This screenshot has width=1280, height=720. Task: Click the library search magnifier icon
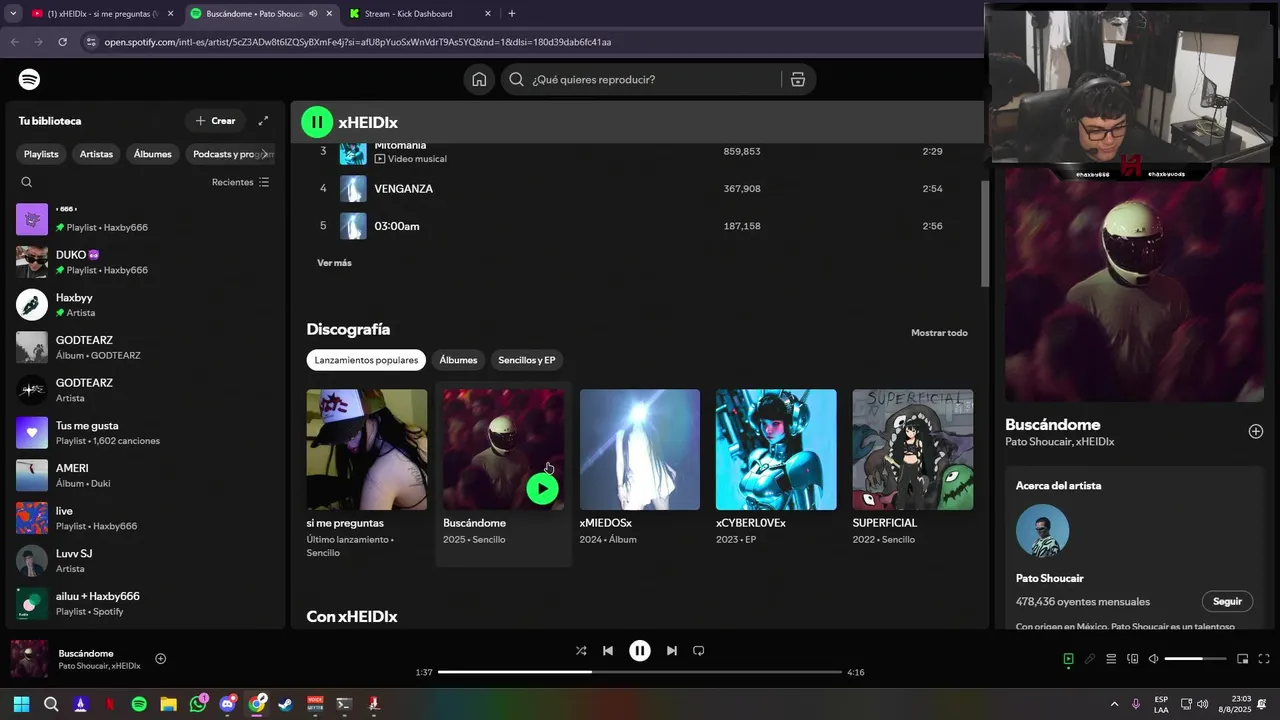click(27, 182)
